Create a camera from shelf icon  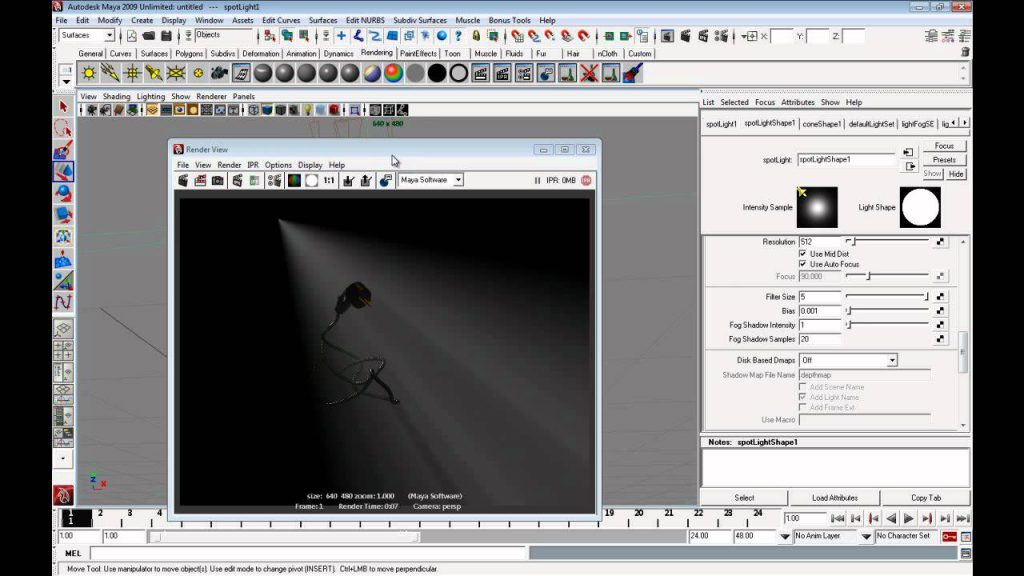(219, 73)
